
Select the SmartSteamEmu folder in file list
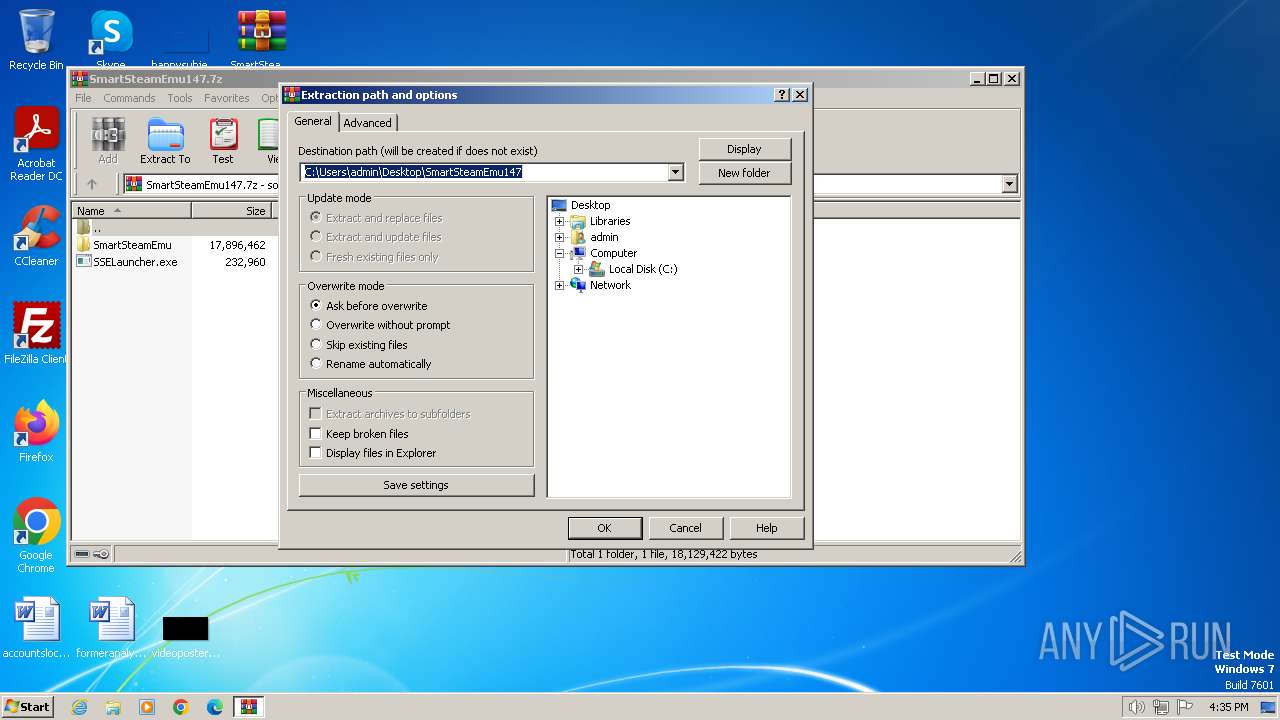tap(132, 245)
